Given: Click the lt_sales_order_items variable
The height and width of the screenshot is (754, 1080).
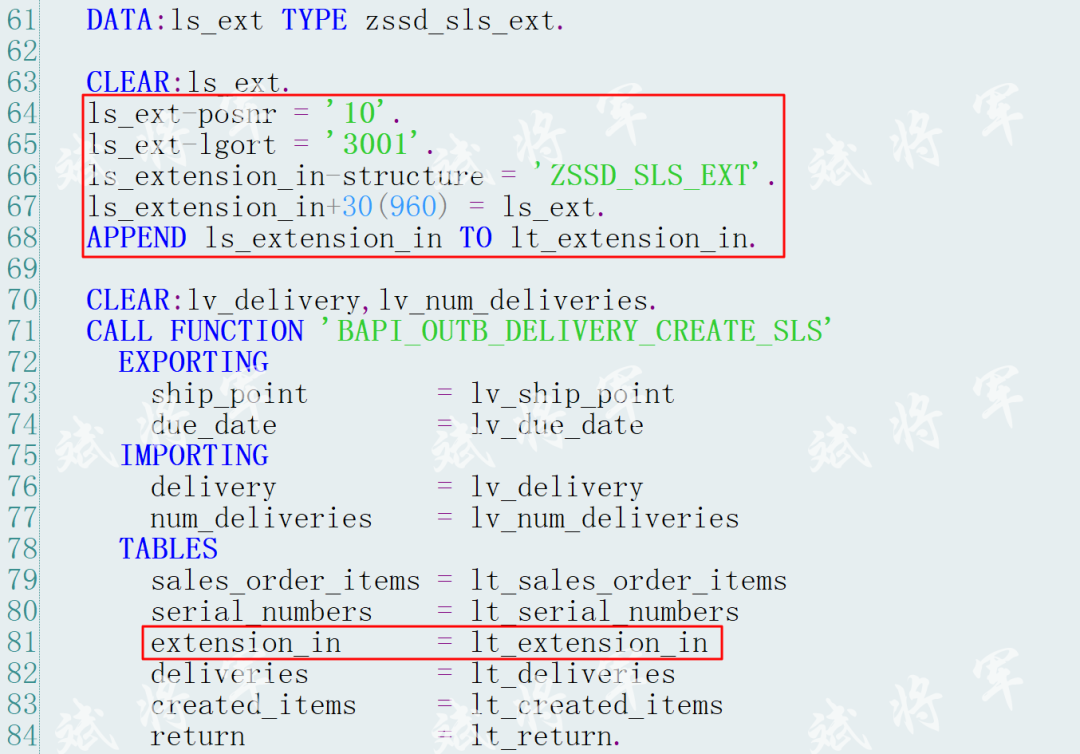Looking at the screenshot, I should click(x=629, y=580).
